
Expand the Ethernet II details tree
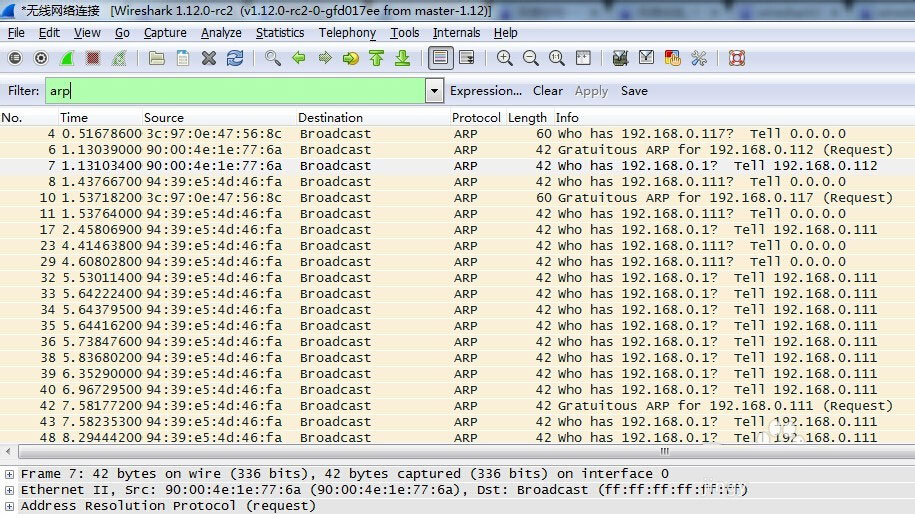[x=9, y=490]
